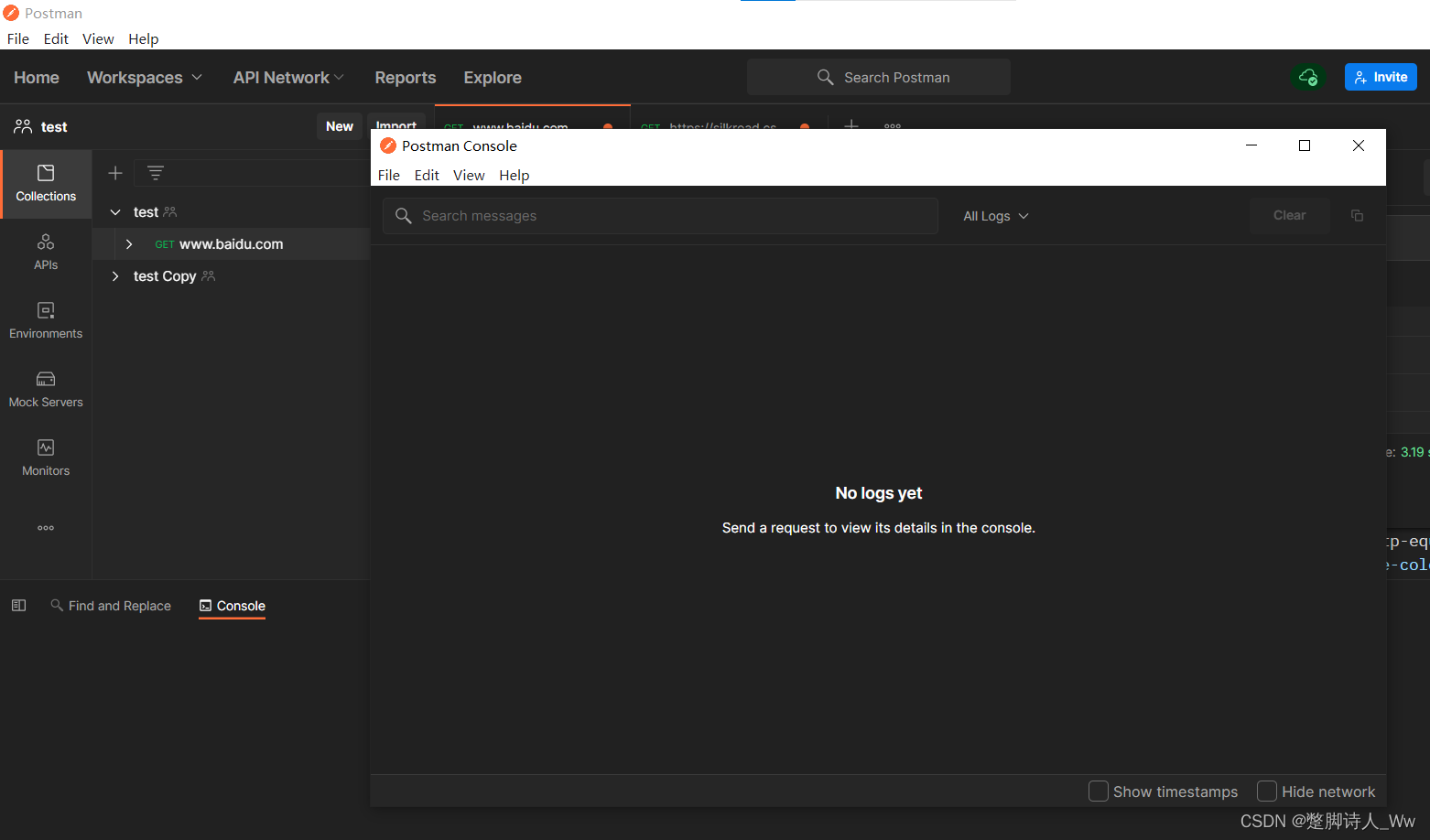The width and height of the screenshot is (1430, 840).
Task: Open the All Logs filter dropdown
Action: [x=996, y=216]
